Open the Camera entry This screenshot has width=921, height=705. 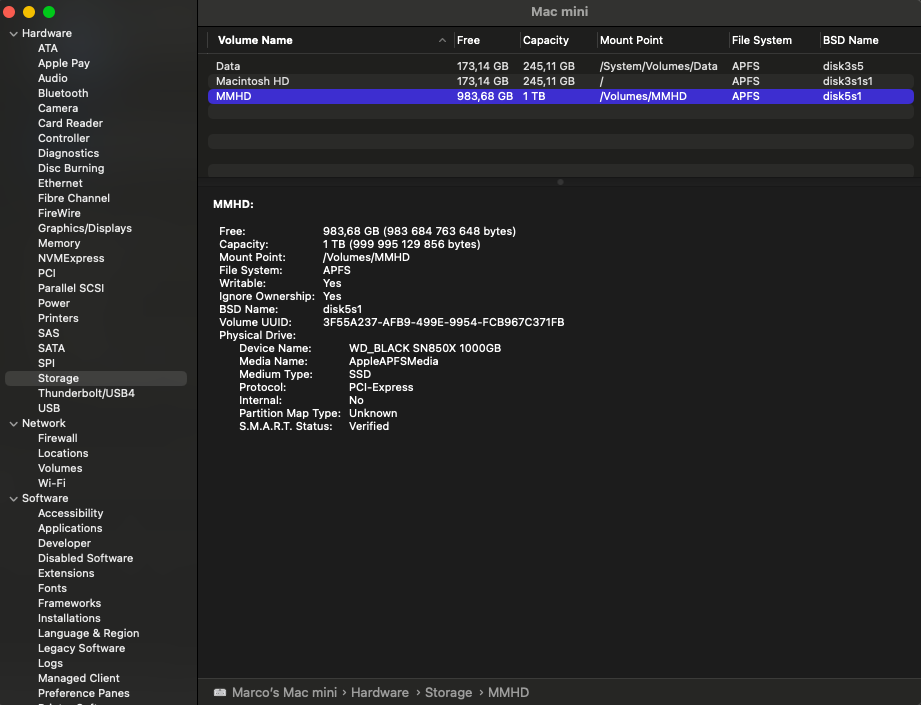point(58,108)
